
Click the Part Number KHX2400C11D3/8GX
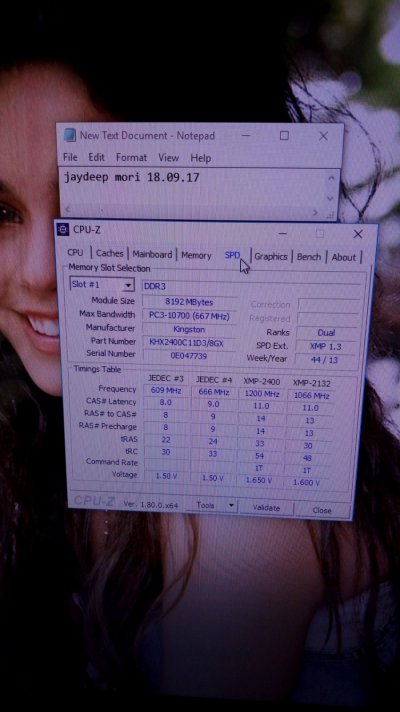point(190,343)
